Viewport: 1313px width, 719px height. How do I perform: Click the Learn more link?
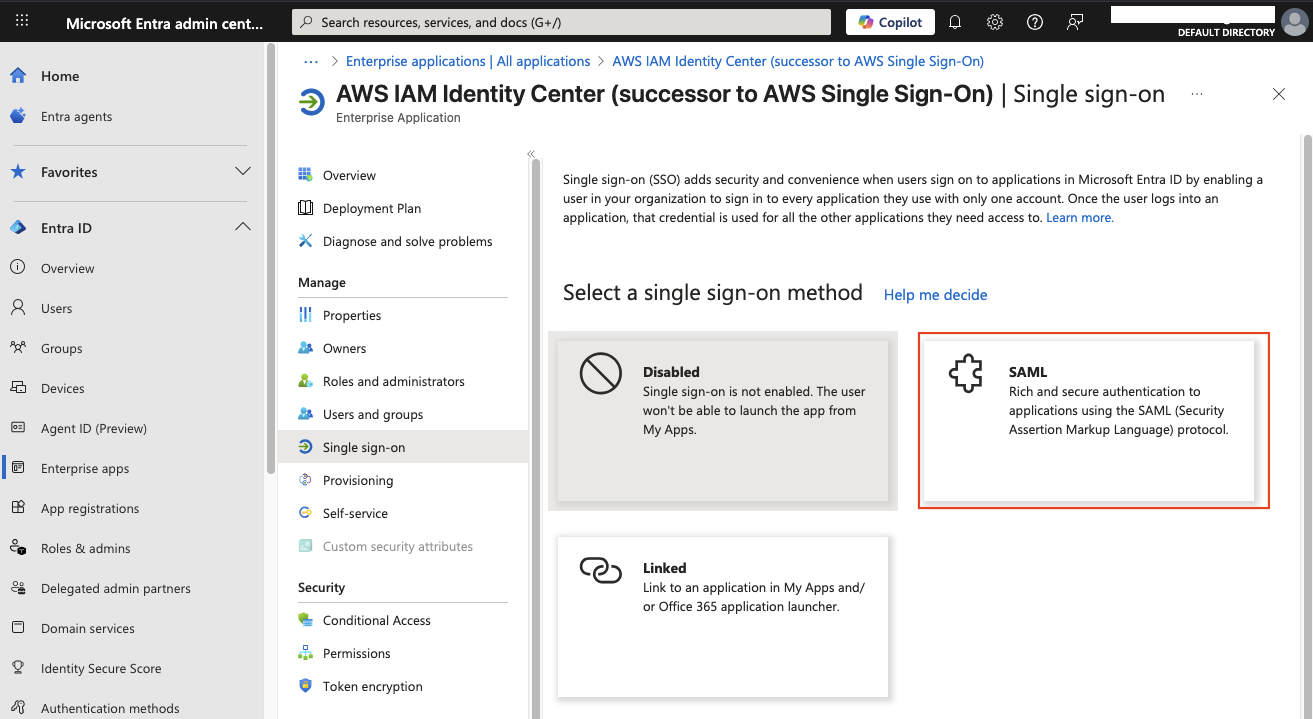1078,217
